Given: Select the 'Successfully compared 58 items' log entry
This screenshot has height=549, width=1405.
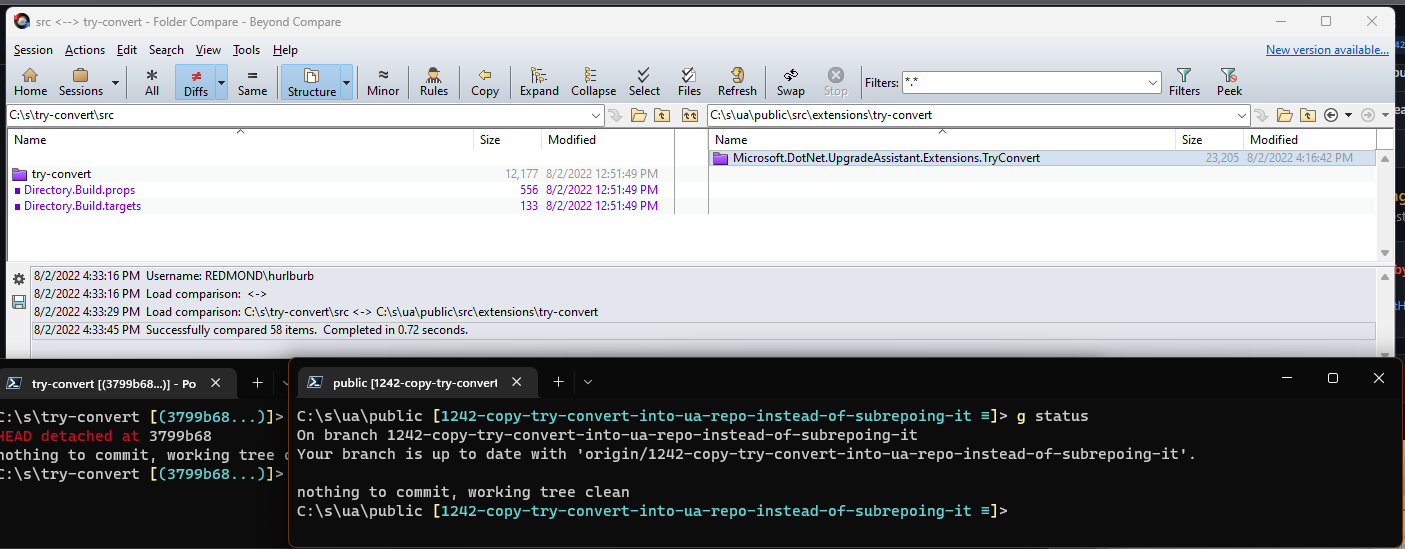Looking at the screenshot, I should [x=703, y=330].
